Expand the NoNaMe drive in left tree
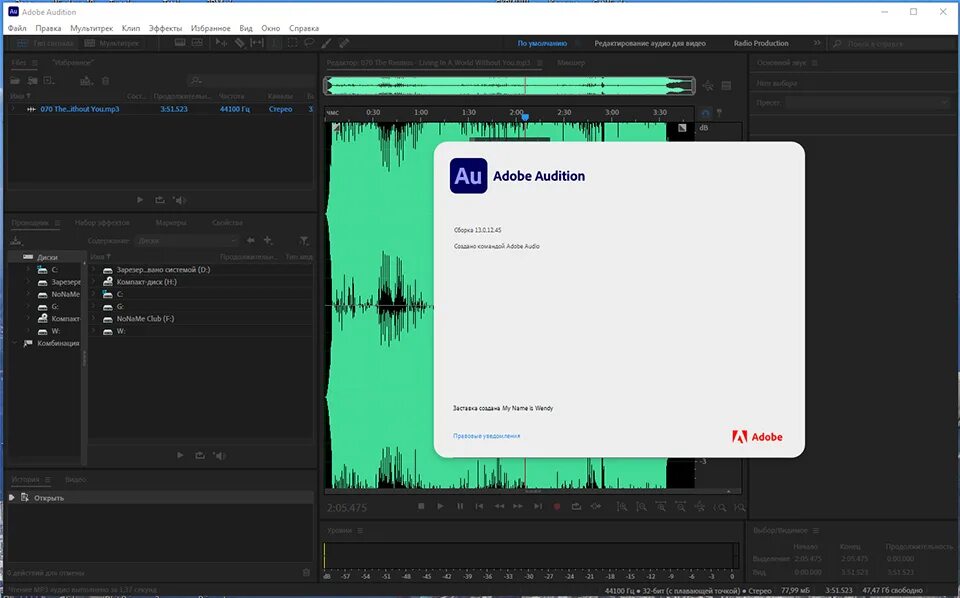The height and width of the screenshot is (598, 960). (28, 294)
